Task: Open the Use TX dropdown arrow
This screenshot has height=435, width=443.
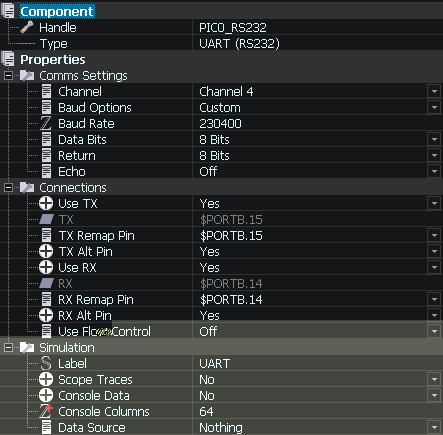Action: tap(434, 203)
